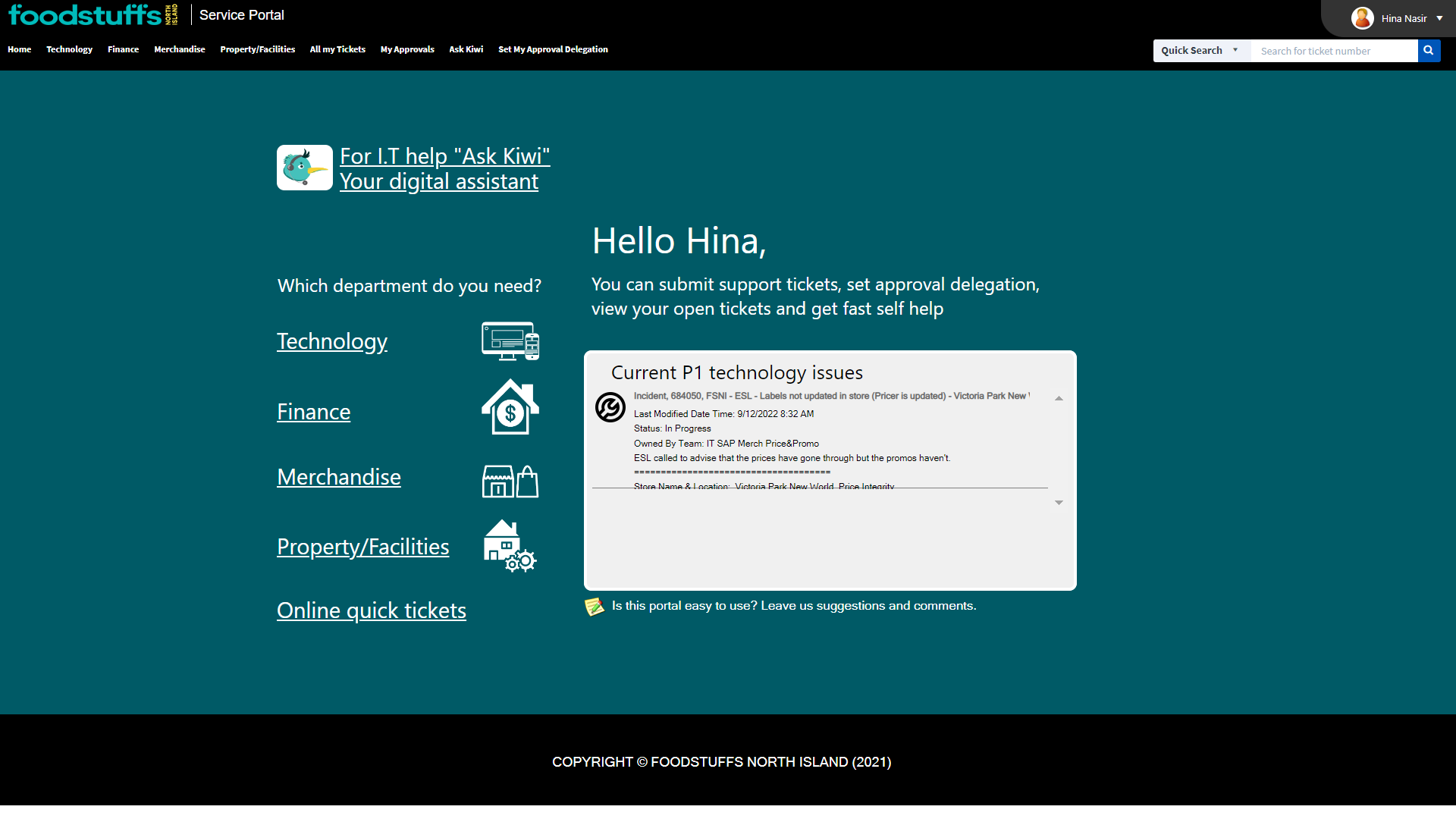
Task: Click the feedback notepad icon
Action: tap(595, 607)
